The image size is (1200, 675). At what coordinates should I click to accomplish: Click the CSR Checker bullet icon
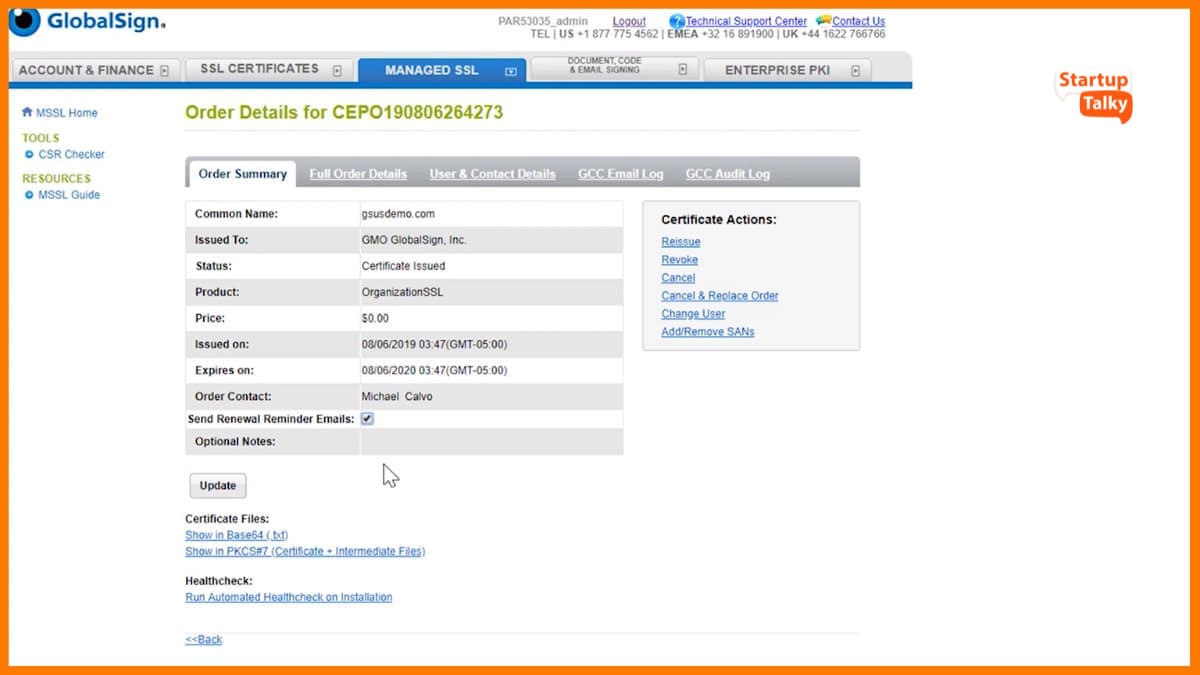pos(29,155)
